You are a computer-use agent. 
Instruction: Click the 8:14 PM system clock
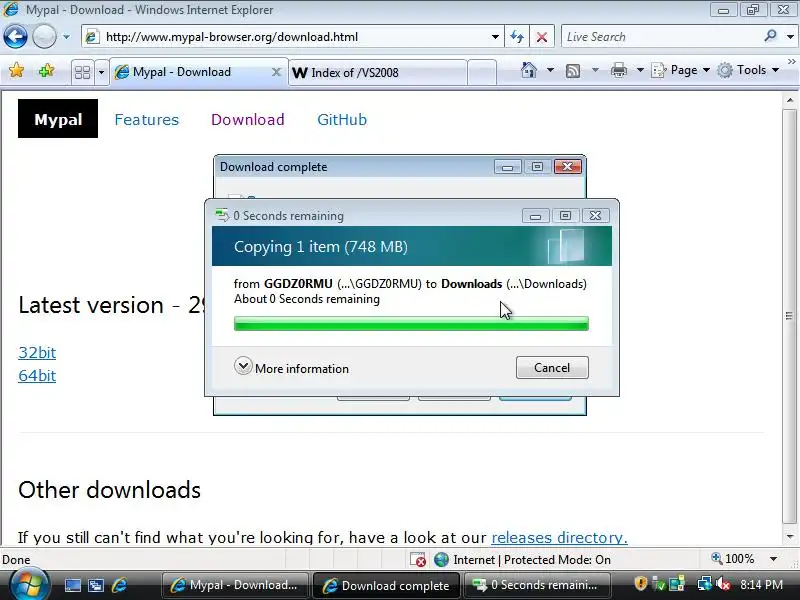tap(761, 585)
